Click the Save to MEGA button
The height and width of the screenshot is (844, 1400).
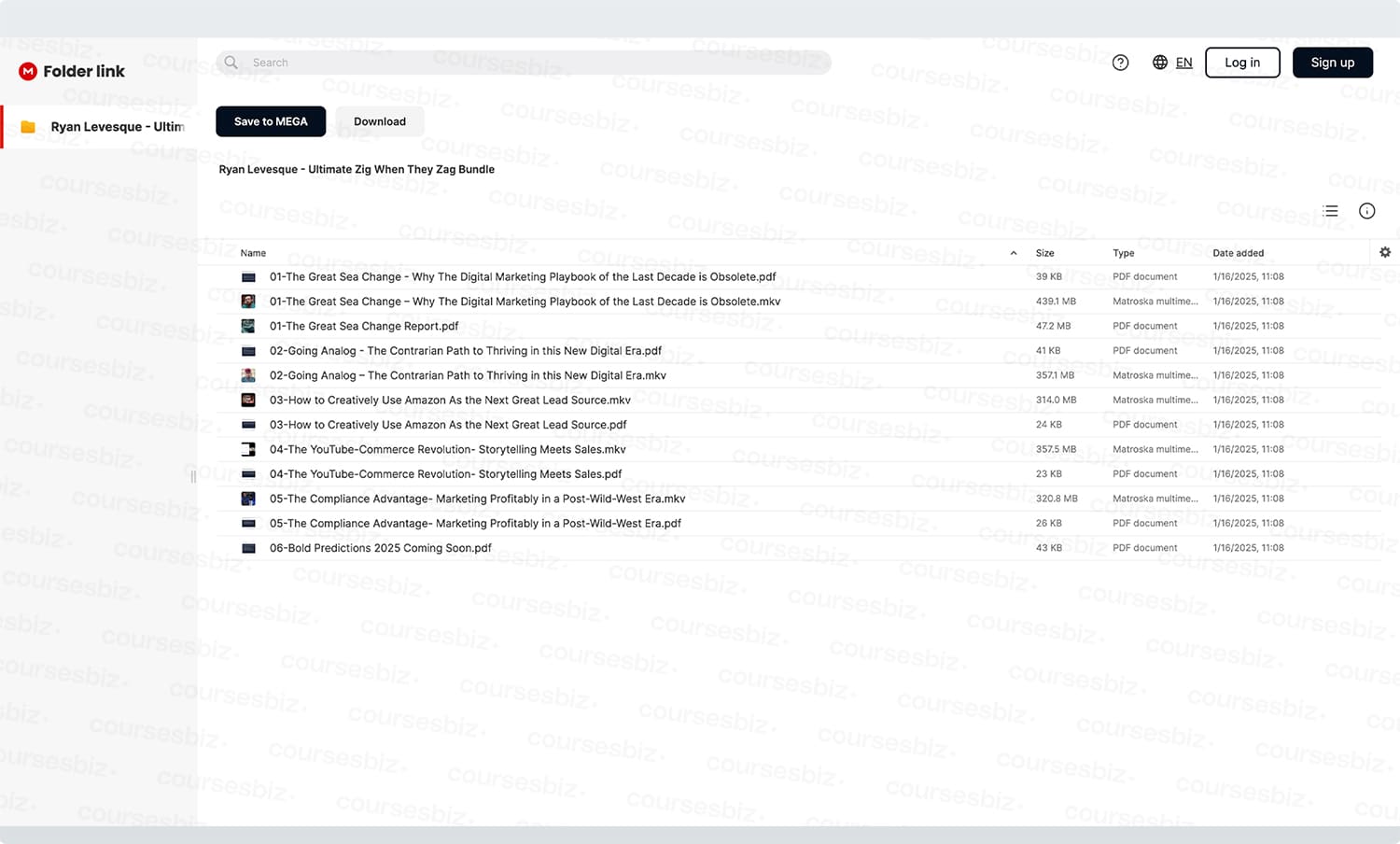(x=271, y=121)
